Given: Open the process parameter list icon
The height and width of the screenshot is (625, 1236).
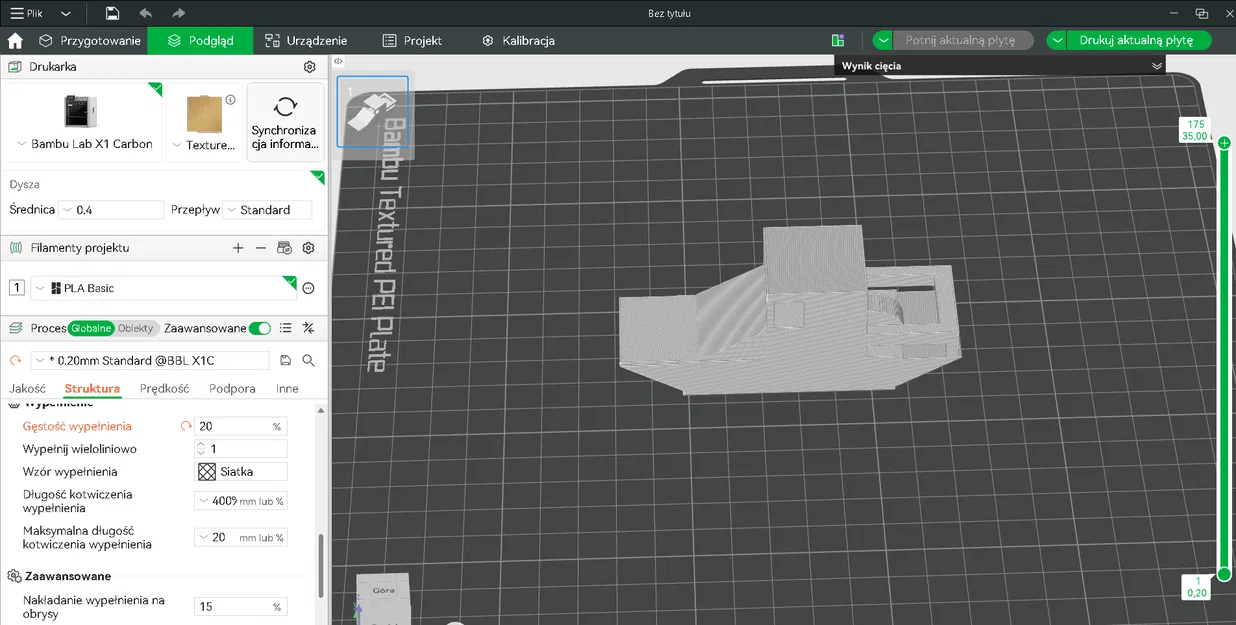Looking at the screenshot, I should pyautogui.click(x=285, y=327).
